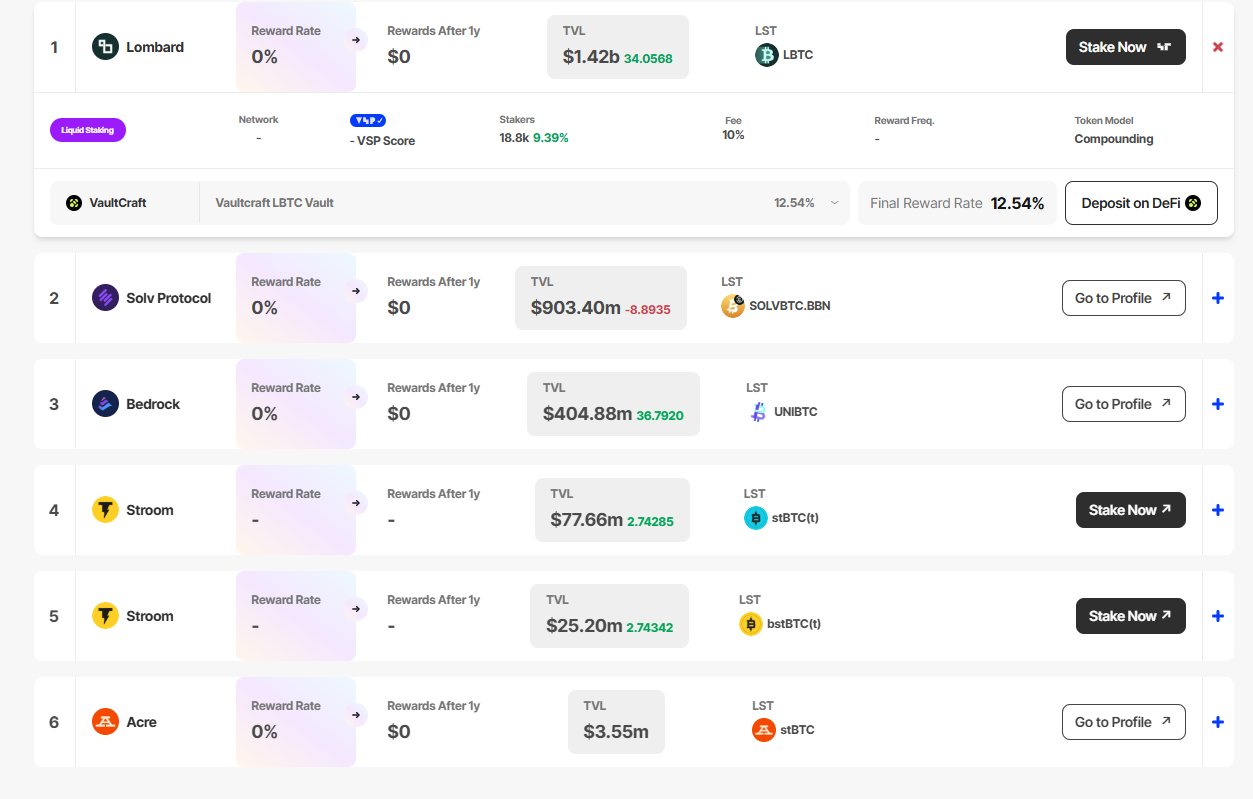
Task: Click the LBTC token icon
Action: pos(766,55)
